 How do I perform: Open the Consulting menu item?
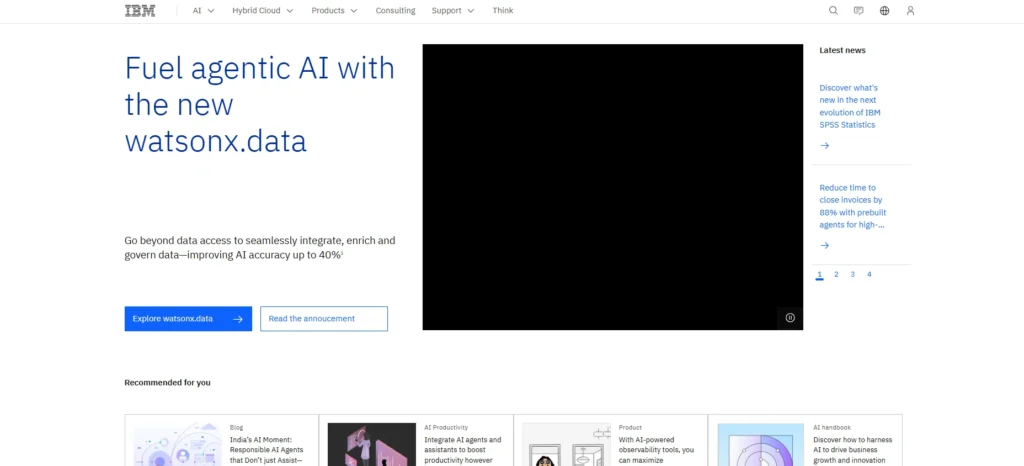click(395, 10)
